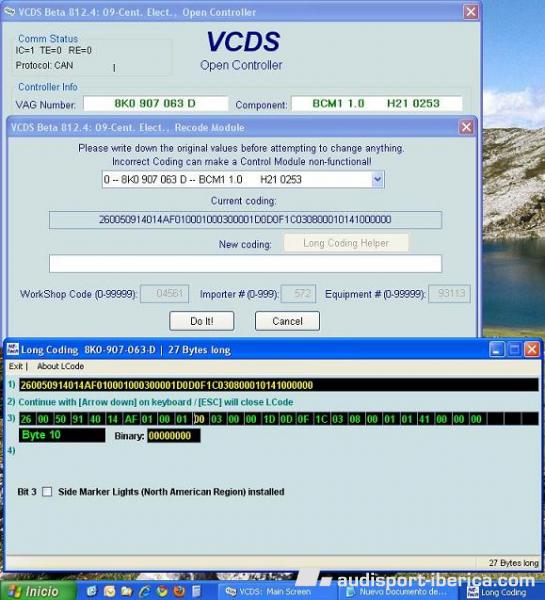Enable Bit 3 Side Marker Lights checkbox
This screenshot has width=545, height=600.
pyautogui.click(x=47, y=491)
